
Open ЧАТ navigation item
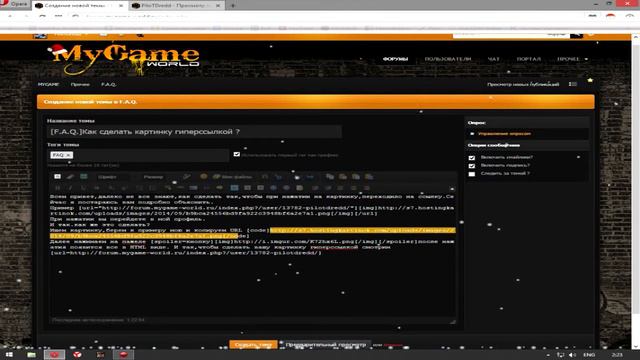coord(493,59)
